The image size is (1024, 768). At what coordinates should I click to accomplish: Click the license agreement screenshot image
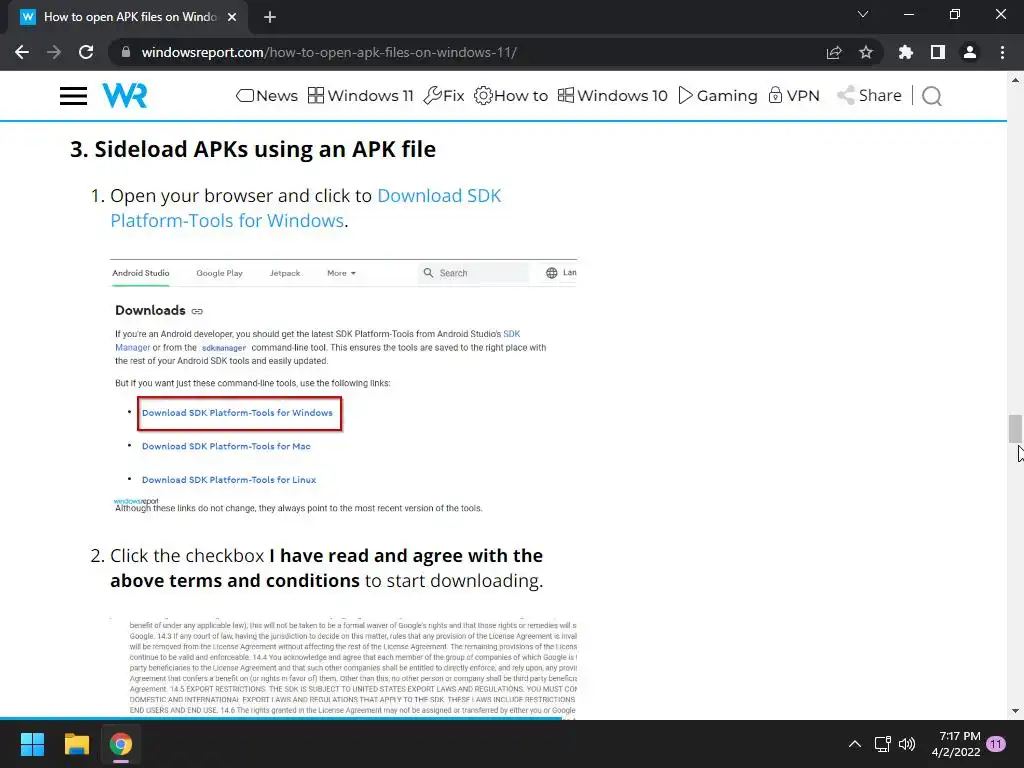(x=344, y=668)
